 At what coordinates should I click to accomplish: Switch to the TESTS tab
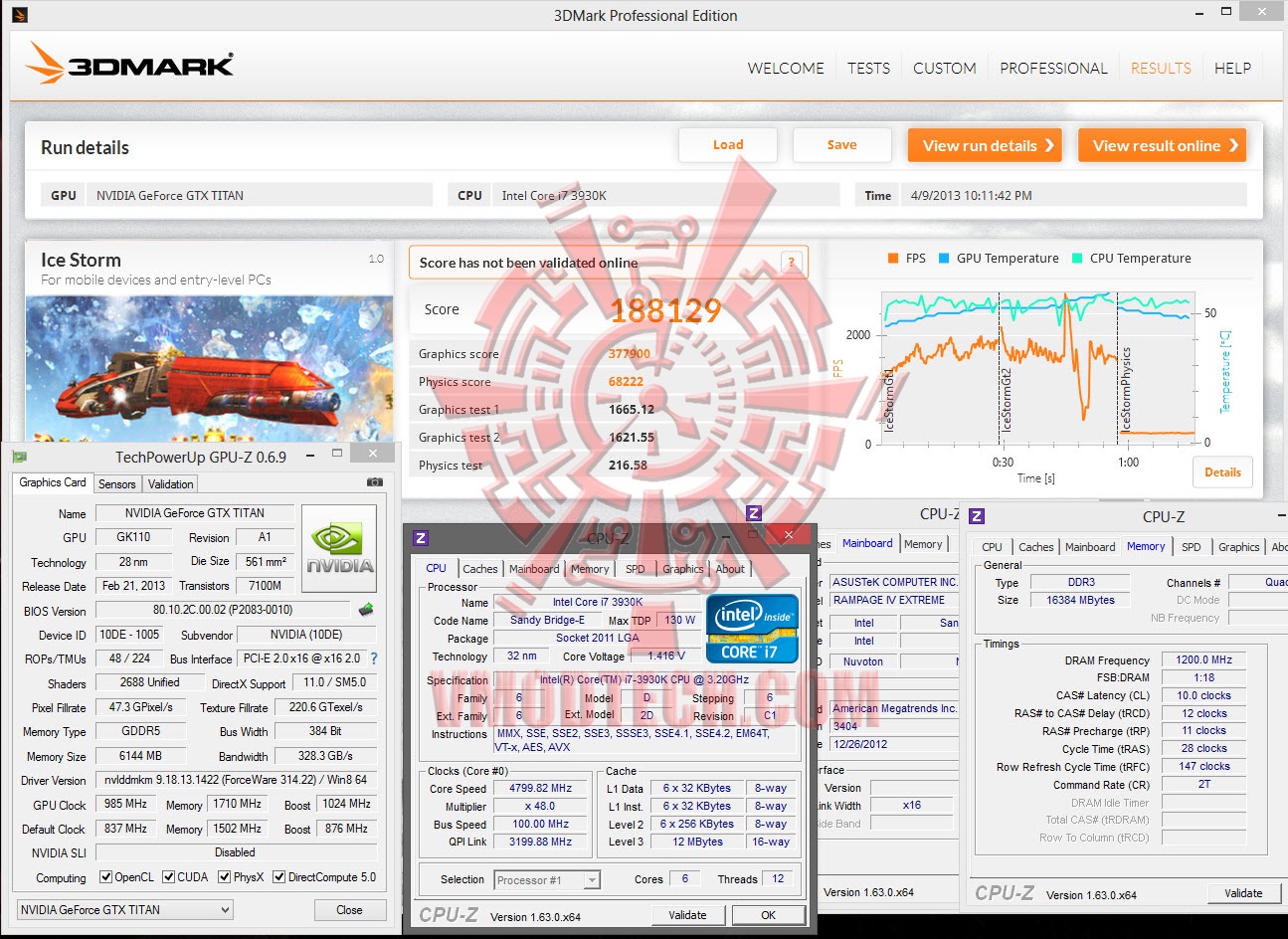click(869, 69)
